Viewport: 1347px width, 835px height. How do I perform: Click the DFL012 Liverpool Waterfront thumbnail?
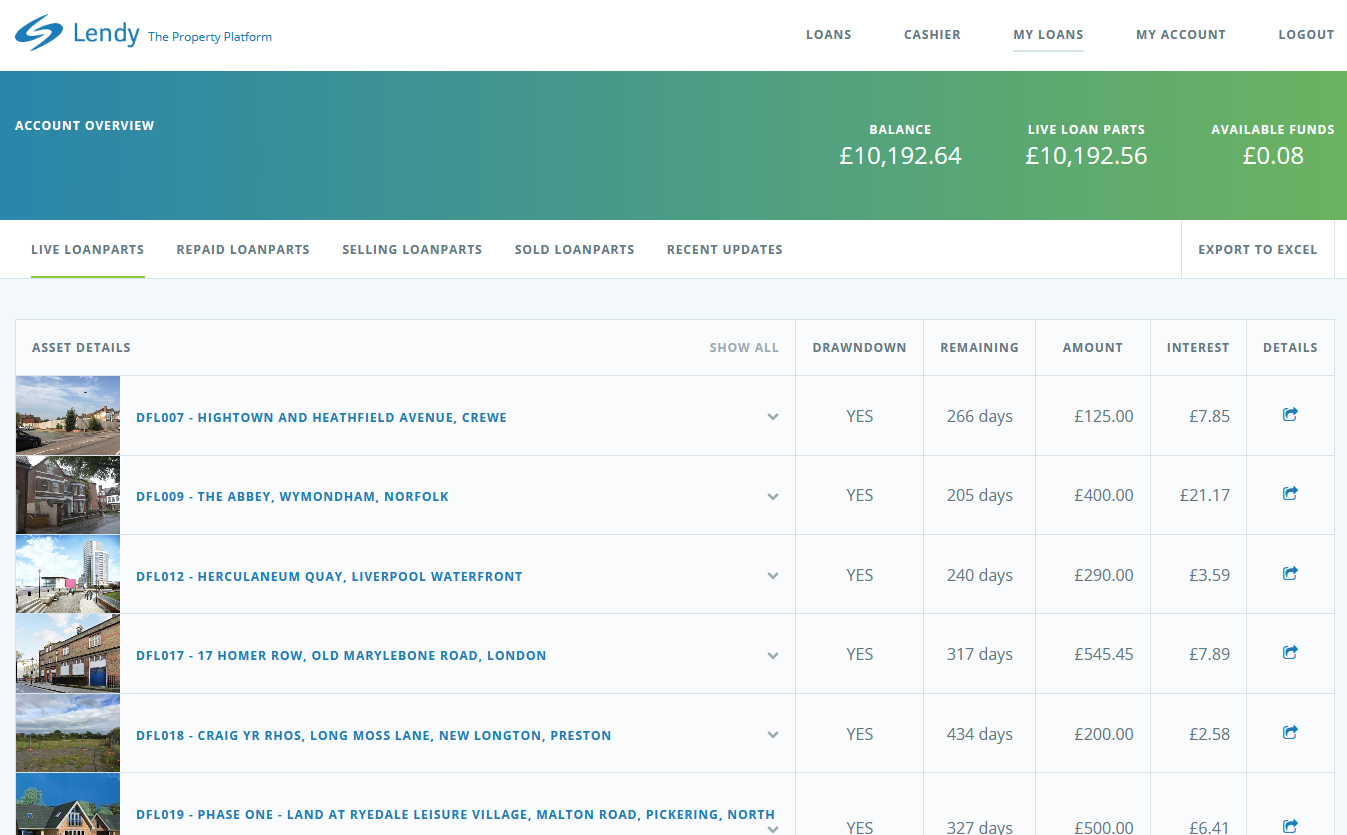click(x=68, y=574)
